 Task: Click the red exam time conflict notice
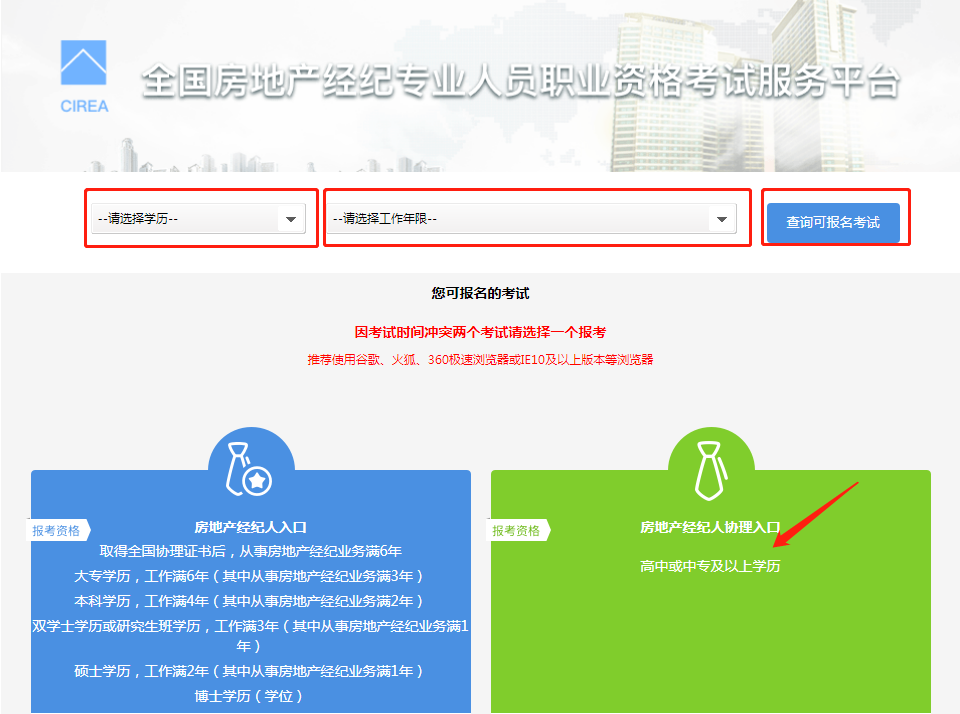pos(480,332)
